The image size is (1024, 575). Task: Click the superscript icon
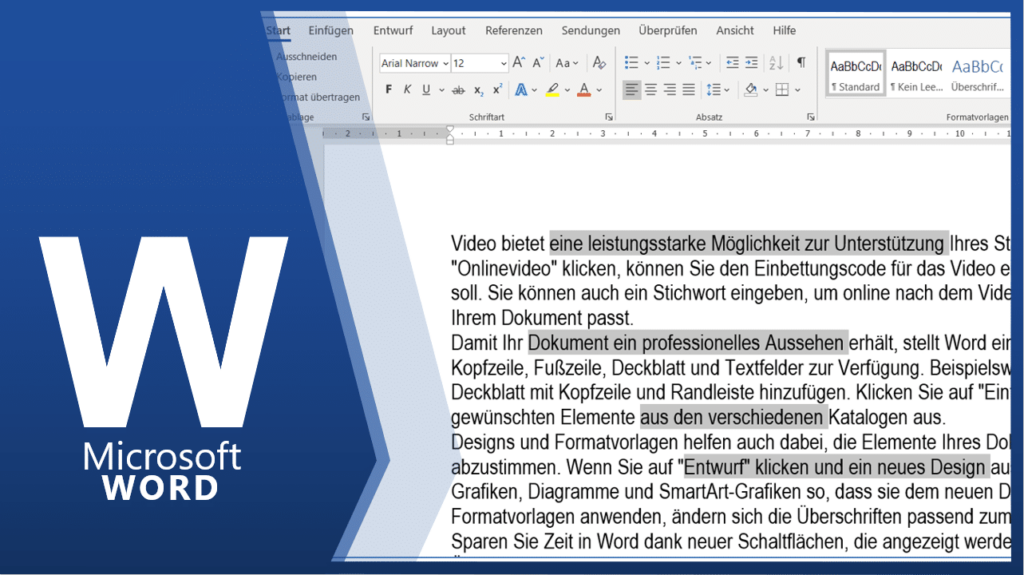point(497,90)
